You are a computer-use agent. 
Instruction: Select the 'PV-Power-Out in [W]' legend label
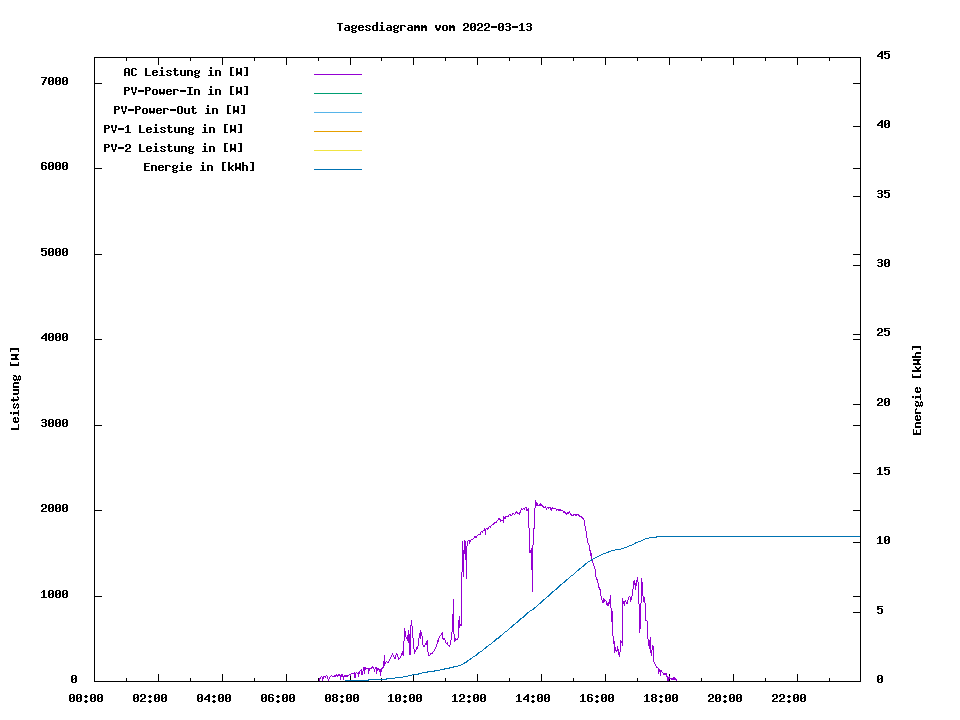180,110
